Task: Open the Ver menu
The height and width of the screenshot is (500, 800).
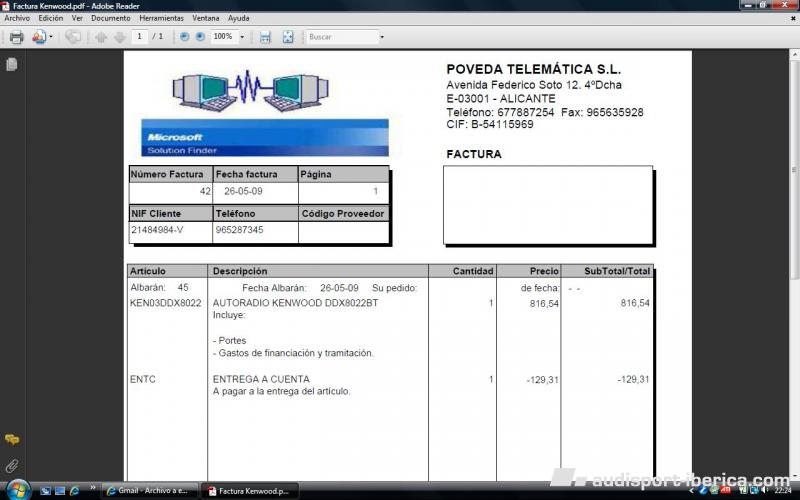Action: tap(77, 18)
